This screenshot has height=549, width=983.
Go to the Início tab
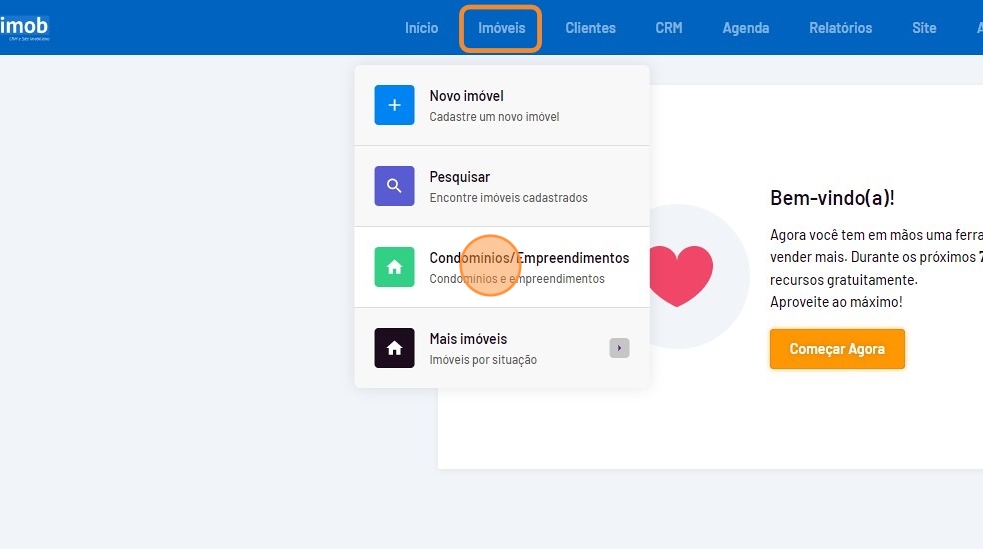[x=421, y=28]
